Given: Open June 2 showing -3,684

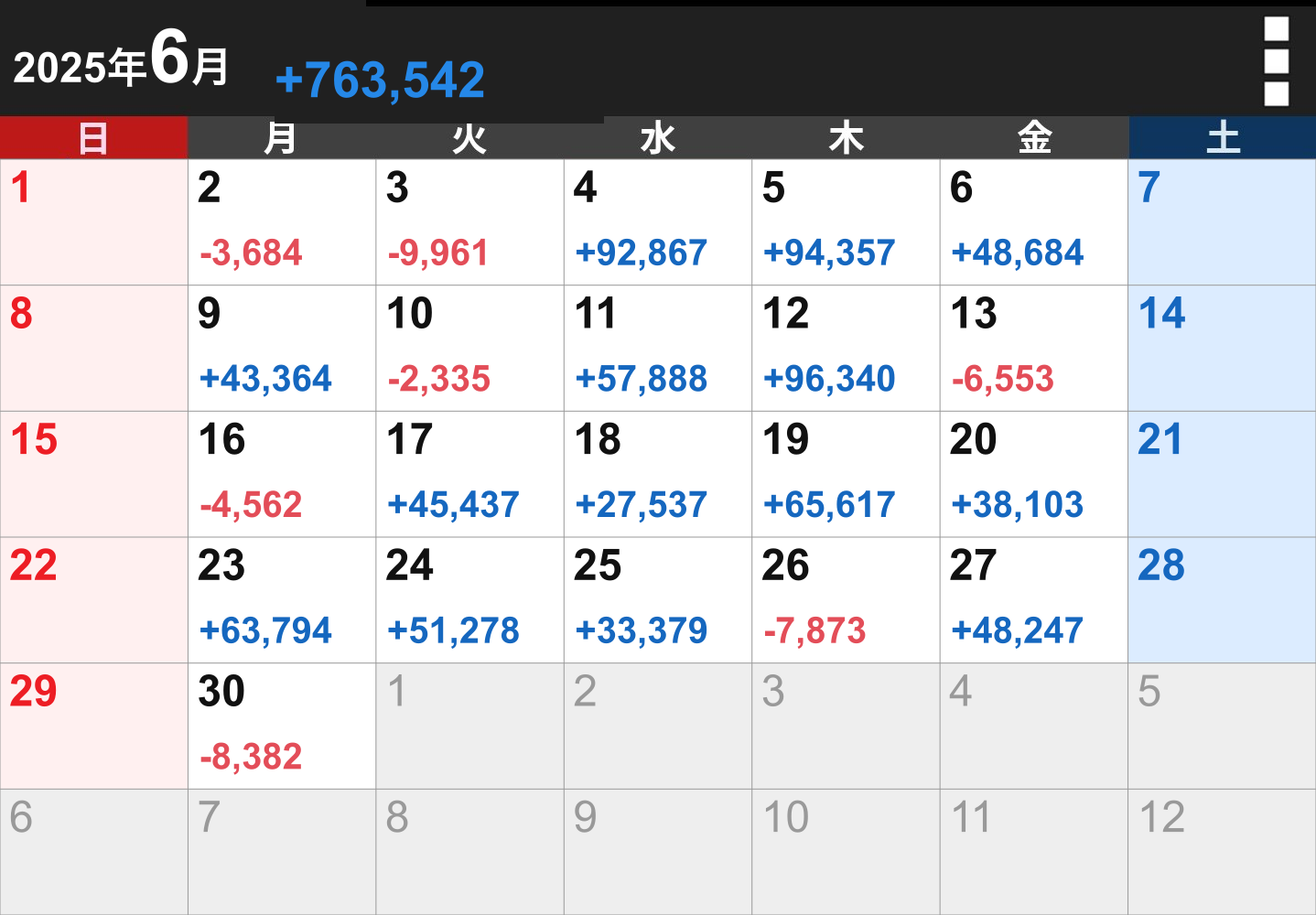Looking at the screenshot, I should click(282, 222).
